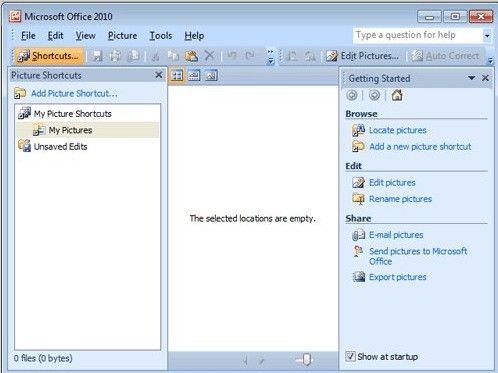
Task: Click the Print icon in the toolbar
Action: pos(115,56)
